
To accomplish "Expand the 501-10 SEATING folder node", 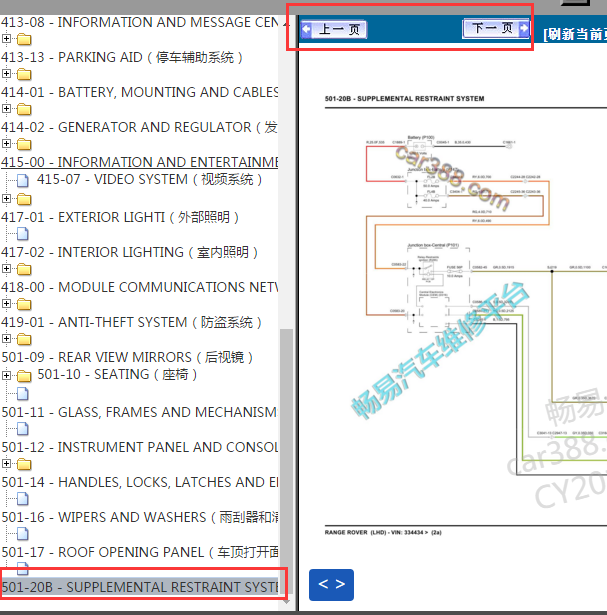I will 6,375.
